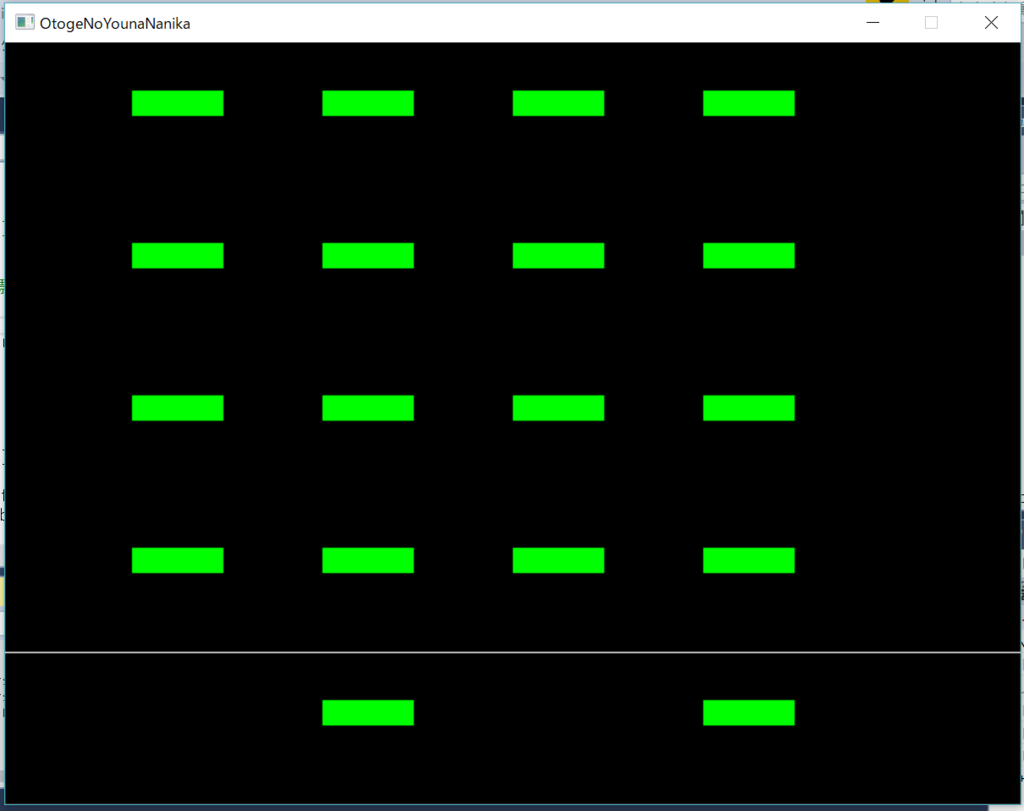
Task: Tap fourth-row green note in third lane
Action: point(558,560)
